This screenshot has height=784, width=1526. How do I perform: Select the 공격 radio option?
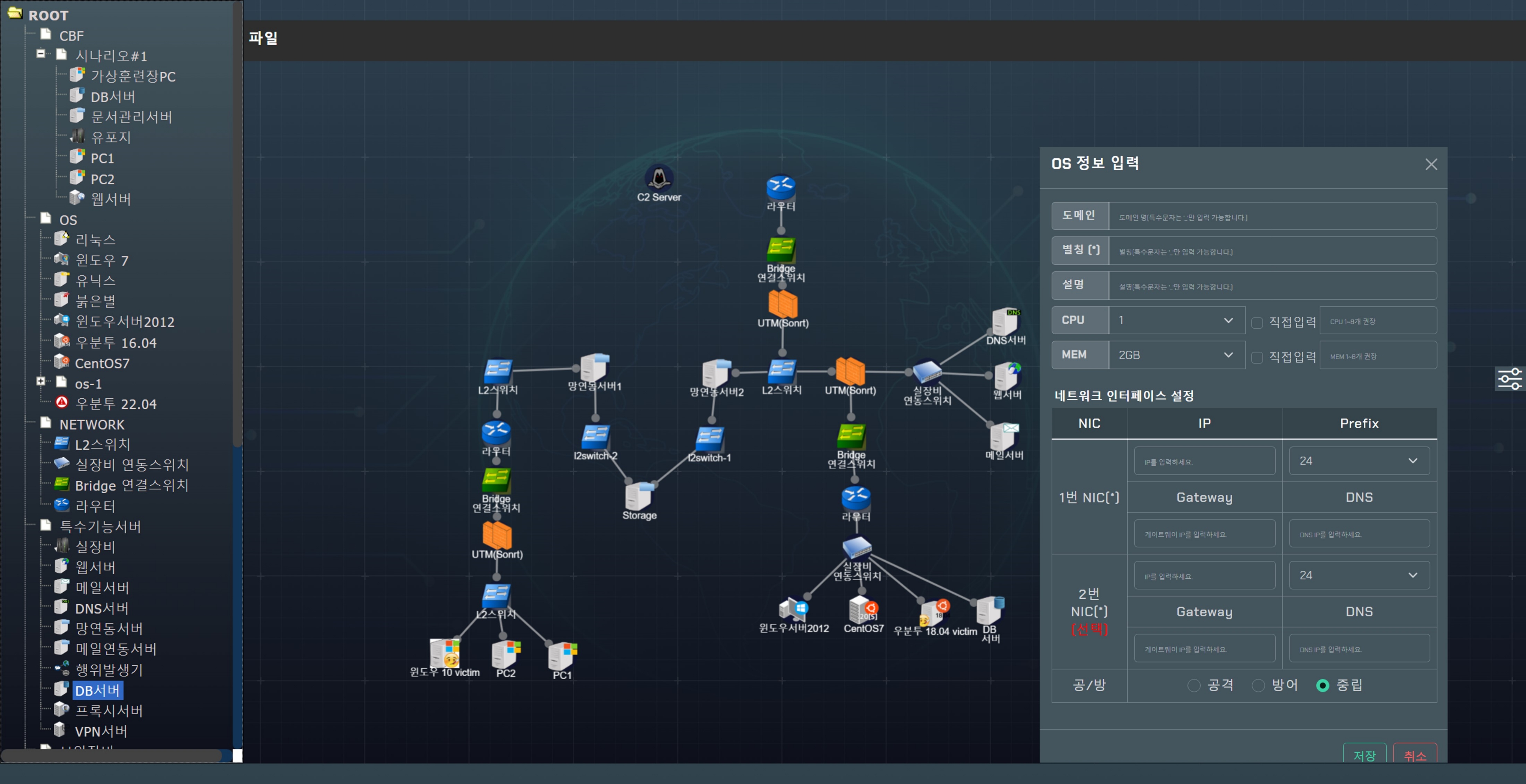[1194, 685]
